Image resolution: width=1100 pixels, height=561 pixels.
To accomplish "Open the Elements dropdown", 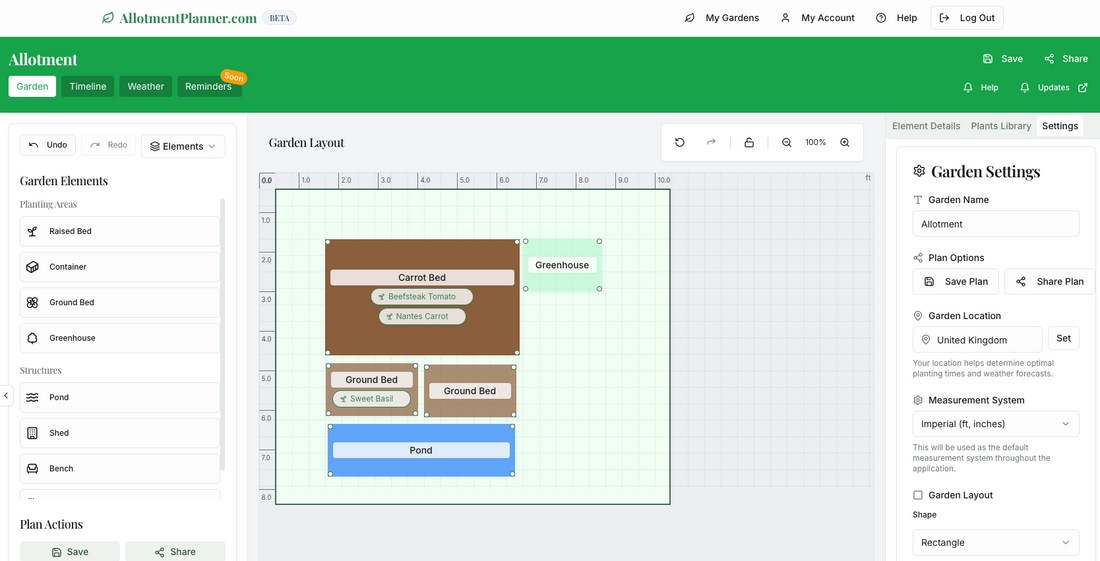I will point(183,146).
